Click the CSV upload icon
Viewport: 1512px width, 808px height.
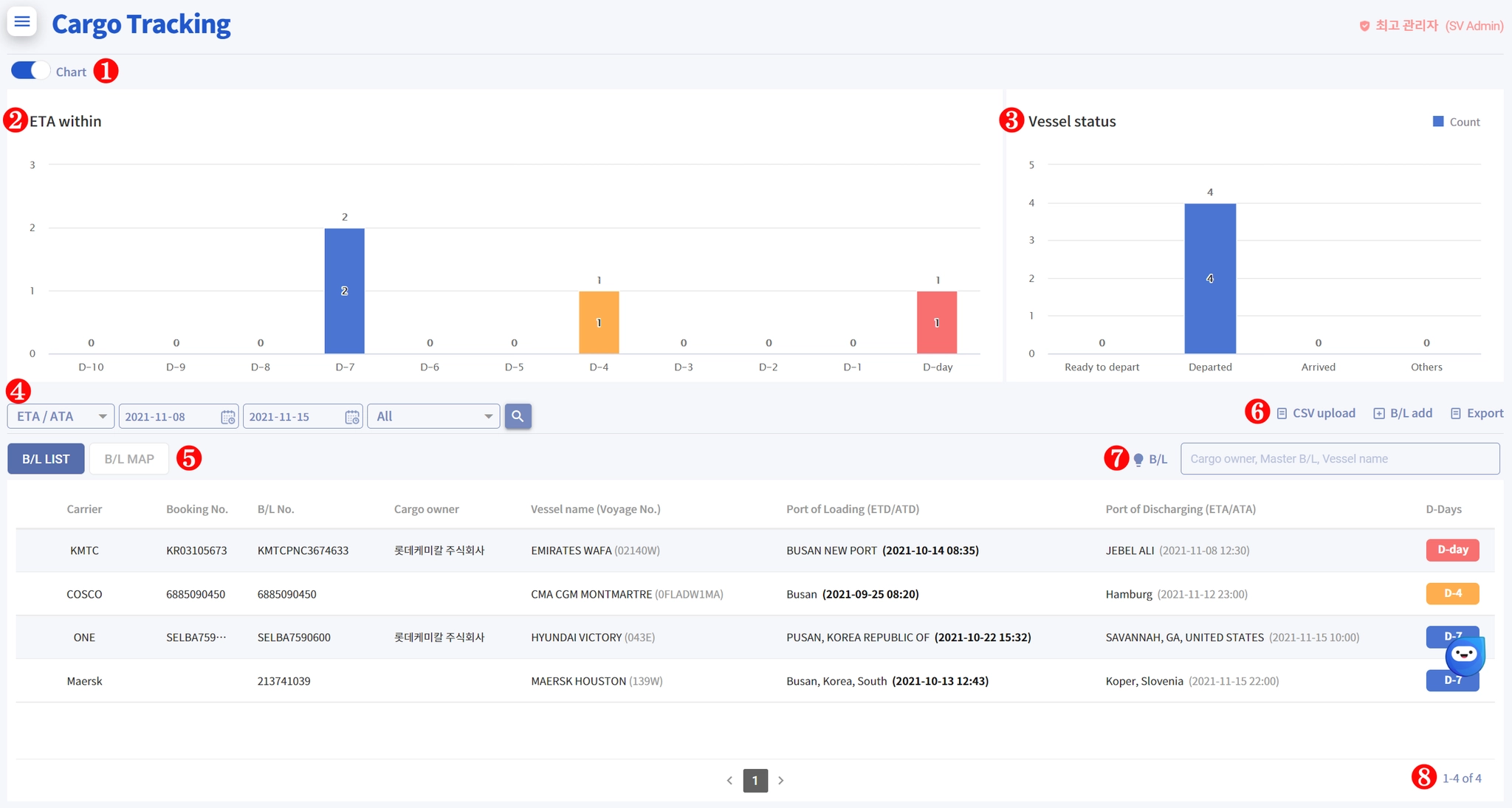[1282, 413]
